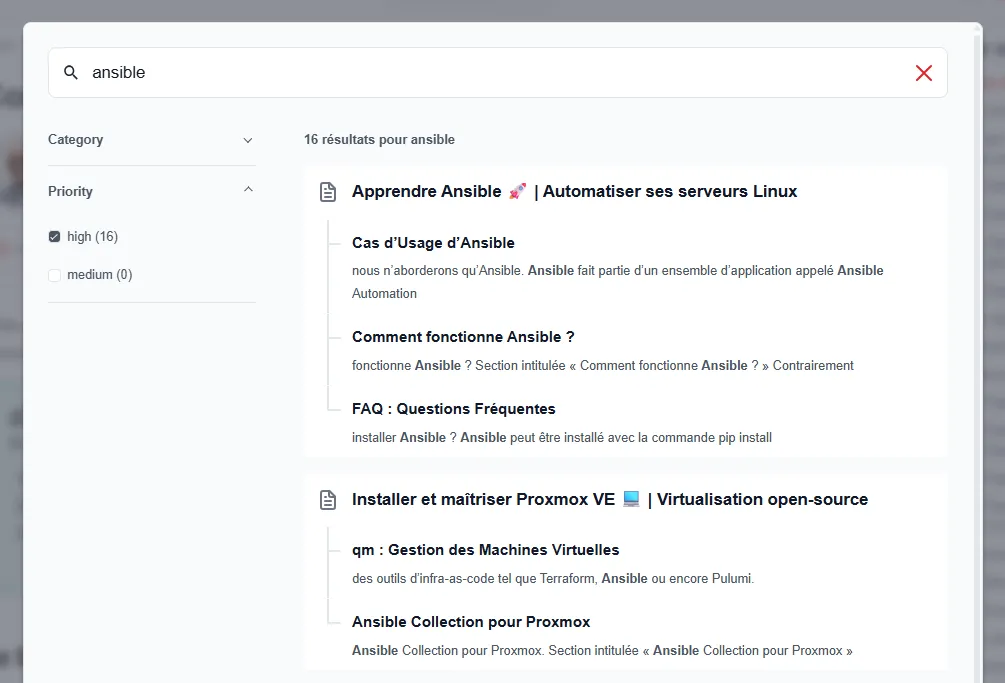Image resolution: width=1005 pixels, height=683 pixels.
Task: Click the document icon beside the Proxmox result
Action: (328, 499)
